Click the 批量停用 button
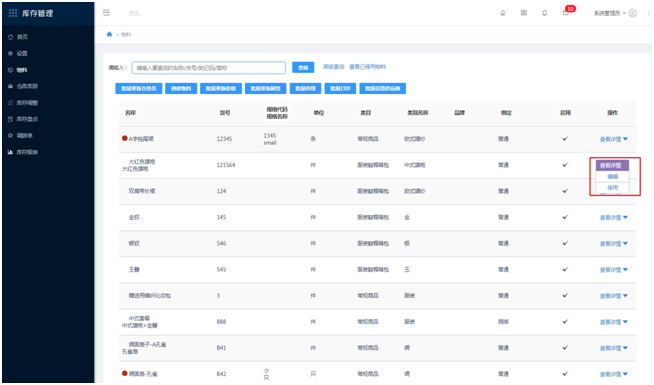 pos(306,88)
